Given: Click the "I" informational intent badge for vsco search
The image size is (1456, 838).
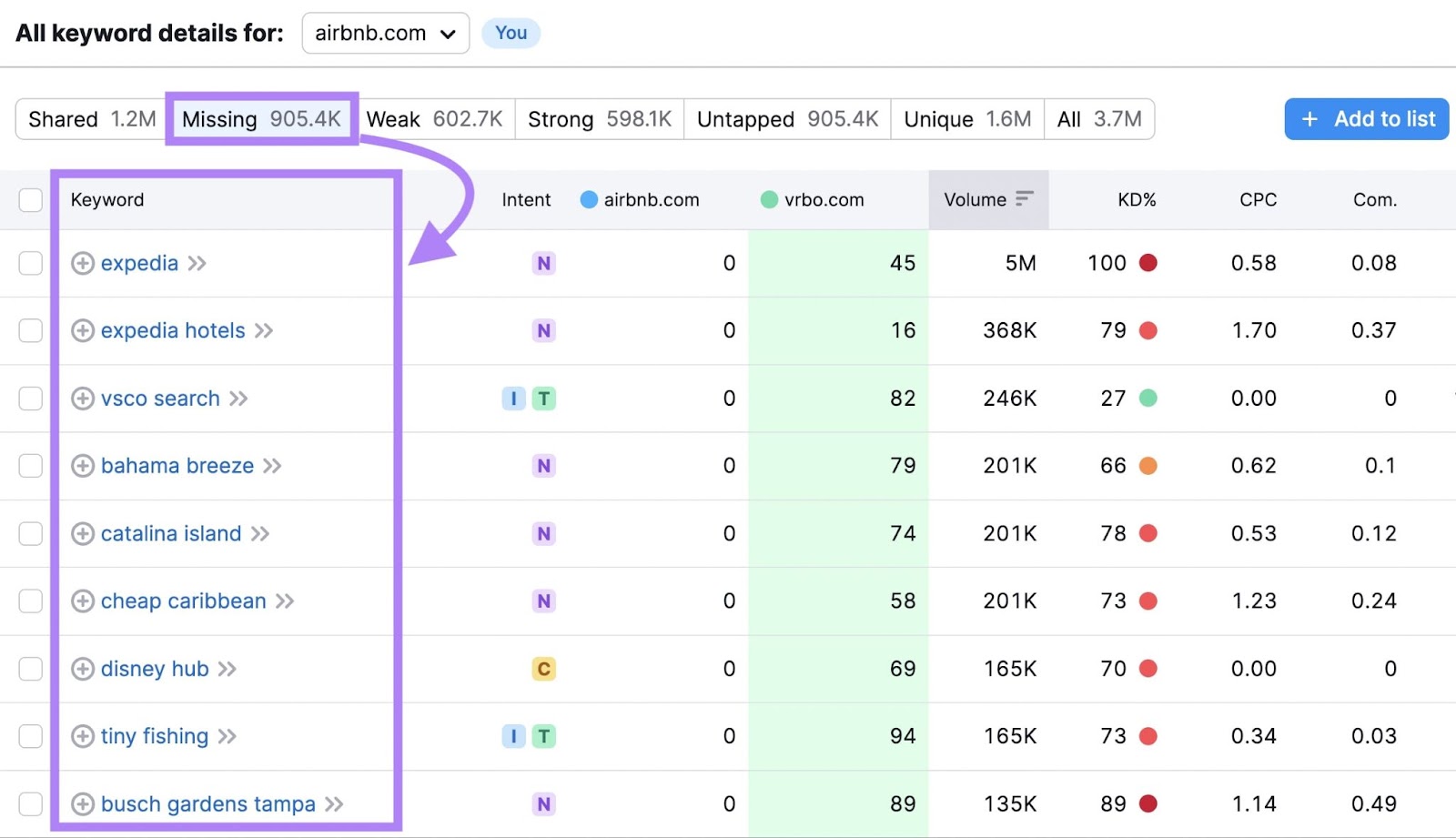Looking at the screenshot, I should pyautogui.click(x=512, y=398).
